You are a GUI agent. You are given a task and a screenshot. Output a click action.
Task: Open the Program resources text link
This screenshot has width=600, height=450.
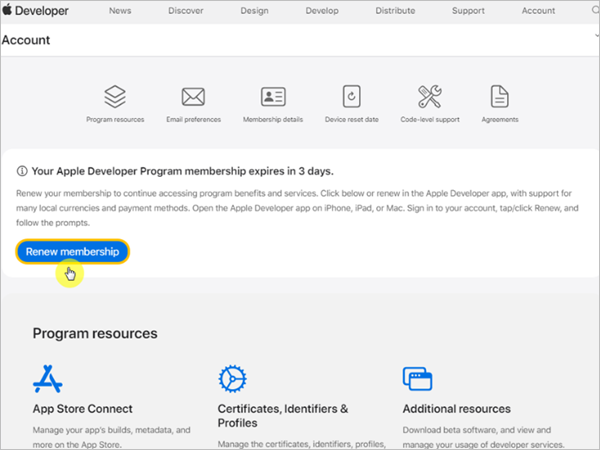[x=115, y=119]
